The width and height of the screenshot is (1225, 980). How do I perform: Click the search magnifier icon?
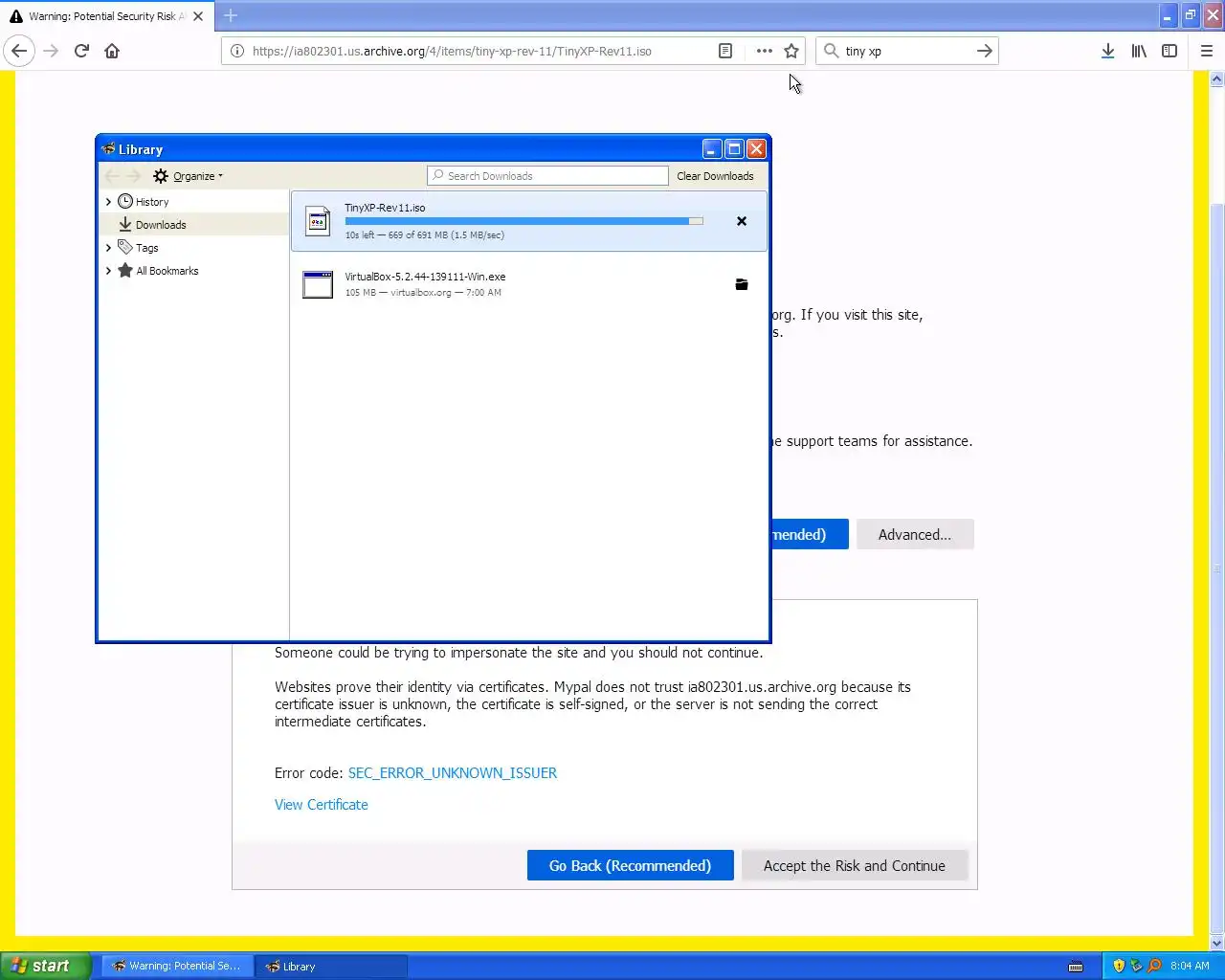(x=831, y=51)
